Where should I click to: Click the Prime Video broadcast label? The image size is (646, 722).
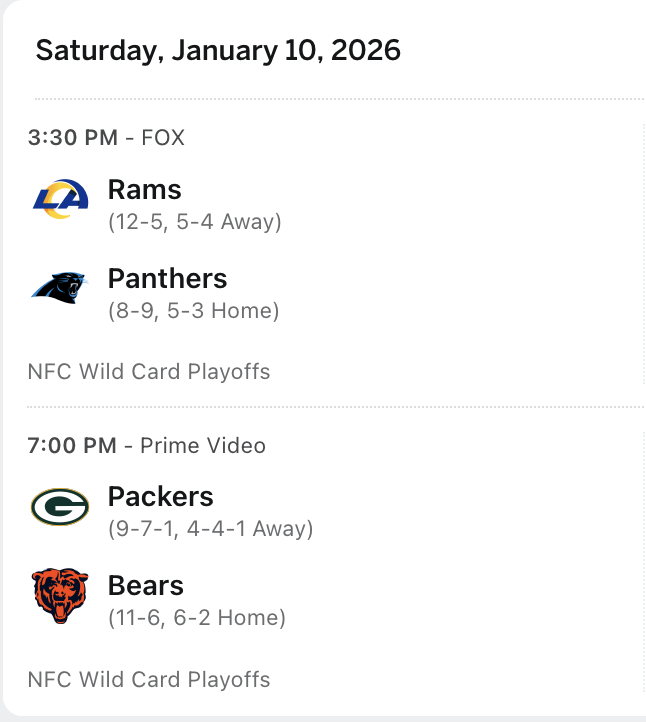click(203, 446)
